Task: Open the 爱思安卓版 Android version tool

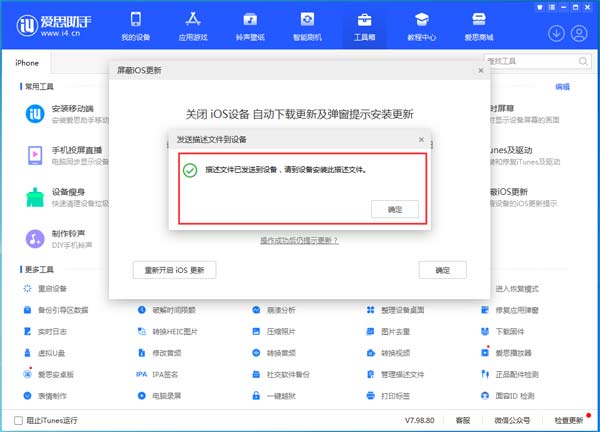Action: click(49, 374)
